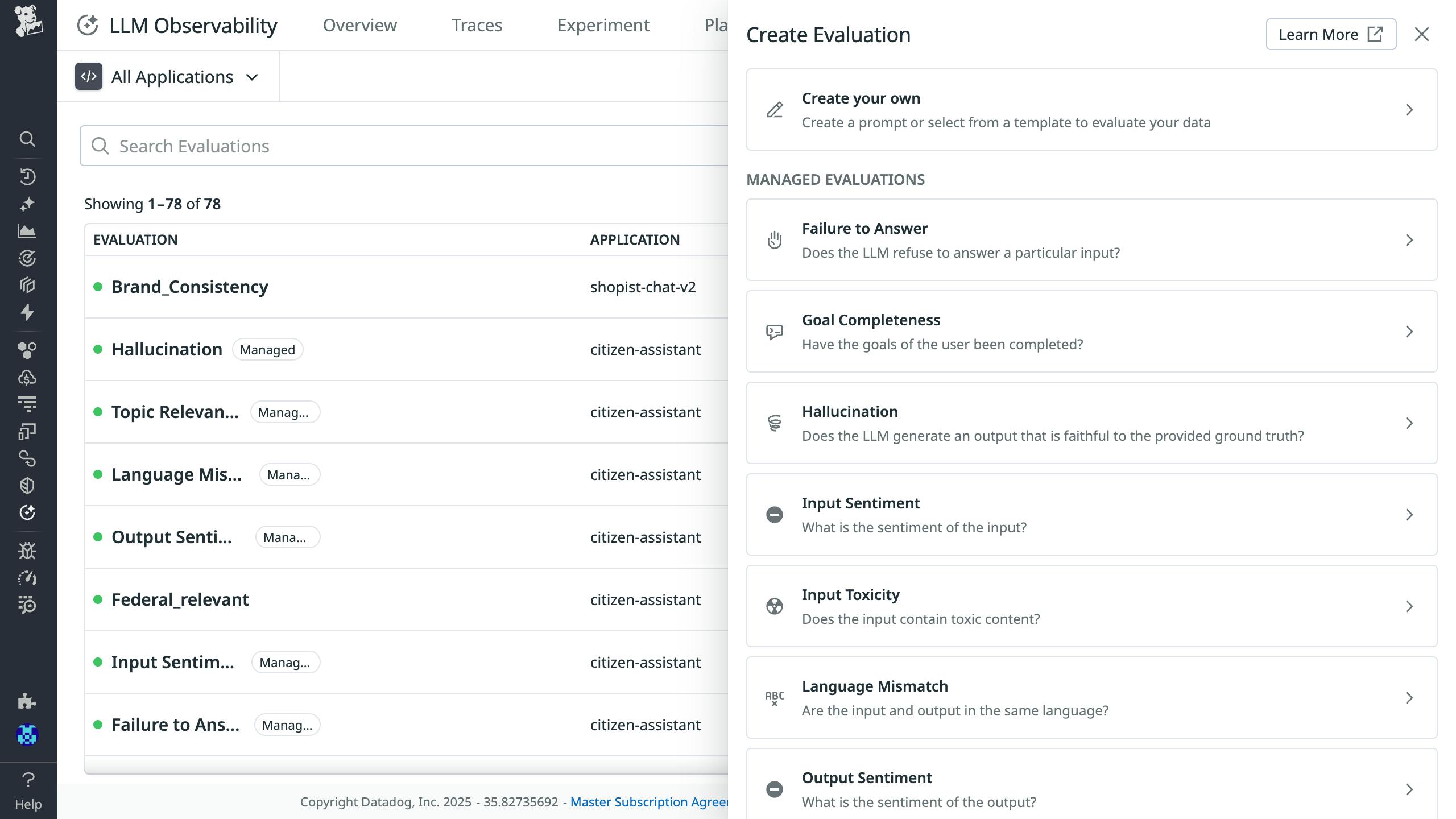Click the green status dot next to Hallucination
The width and height of the screenshot is (1456, 819).
pos(98,349)
